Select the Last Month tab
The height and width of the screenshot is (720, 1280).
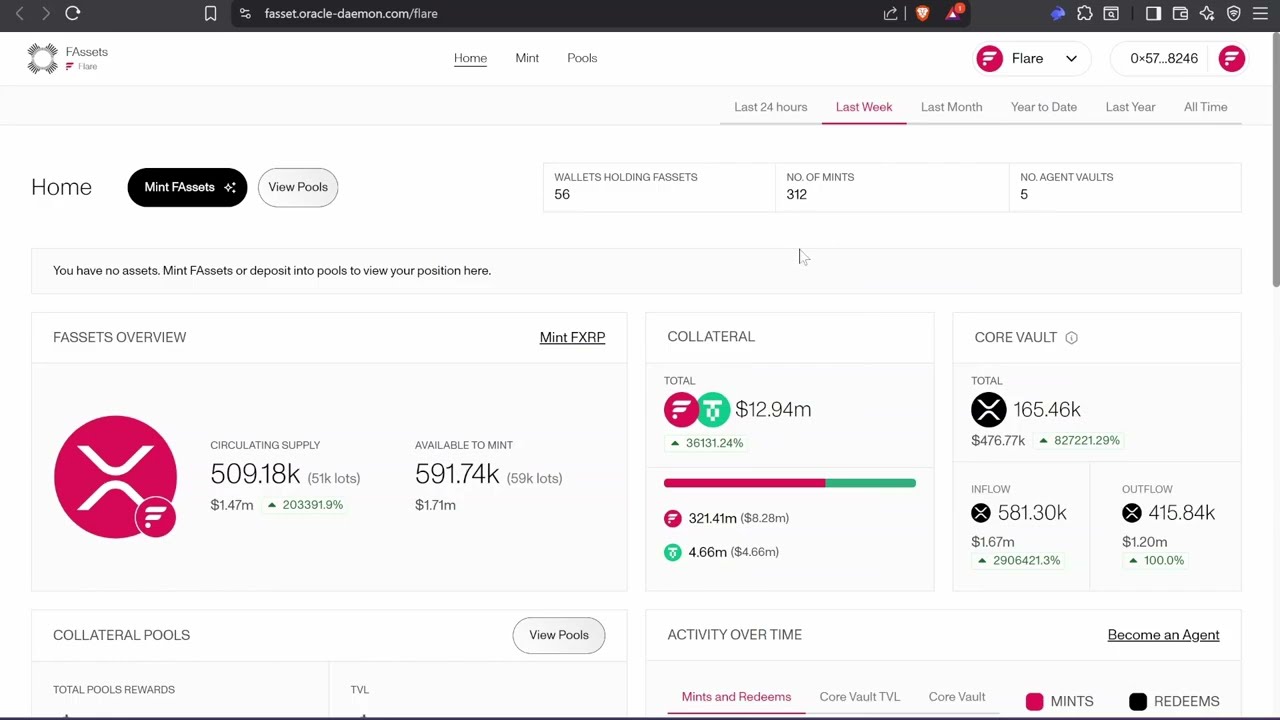coord(952,107)
